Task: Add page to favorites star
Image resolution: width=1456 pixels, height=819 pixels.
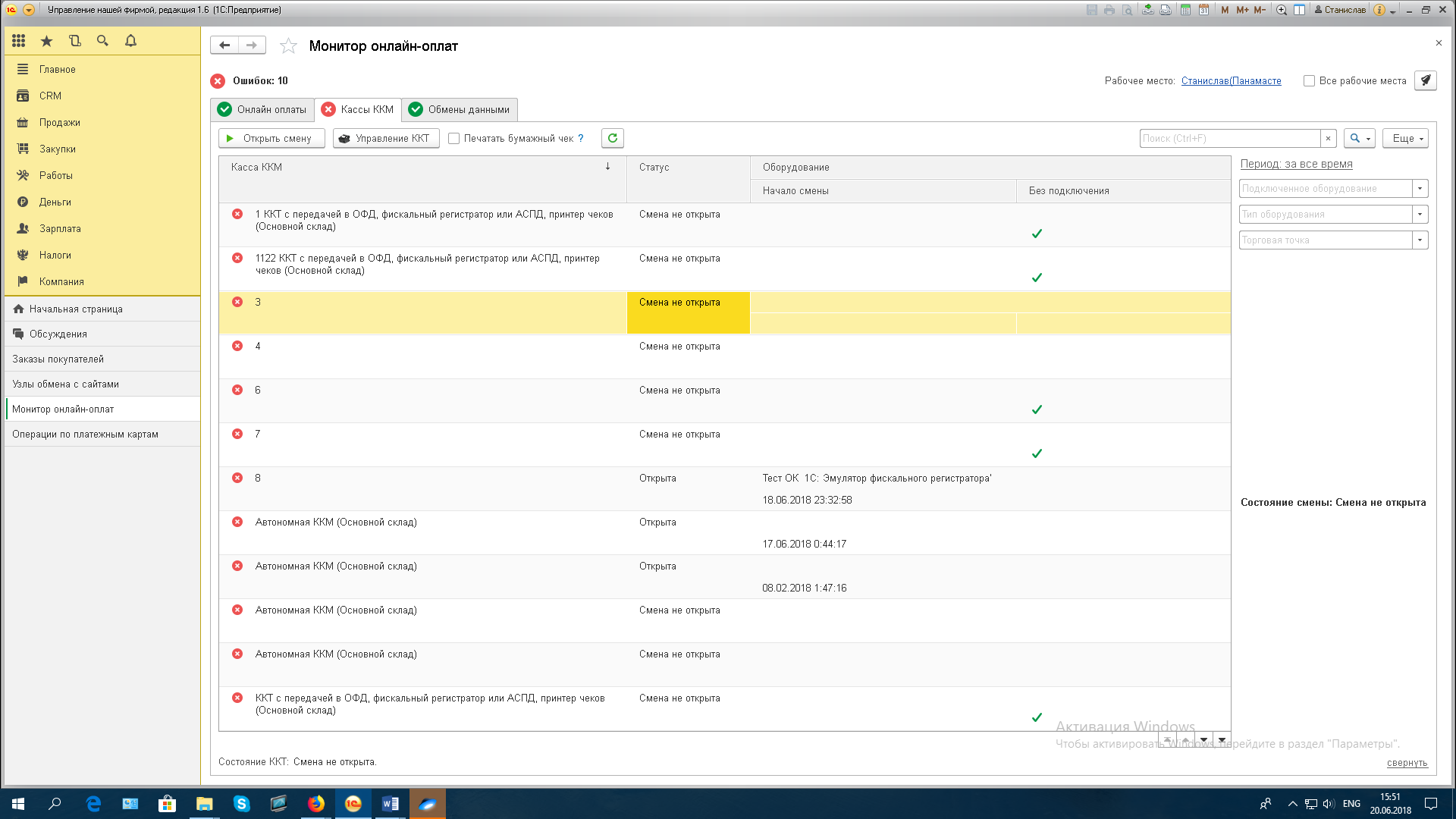Action: (288, 46)
